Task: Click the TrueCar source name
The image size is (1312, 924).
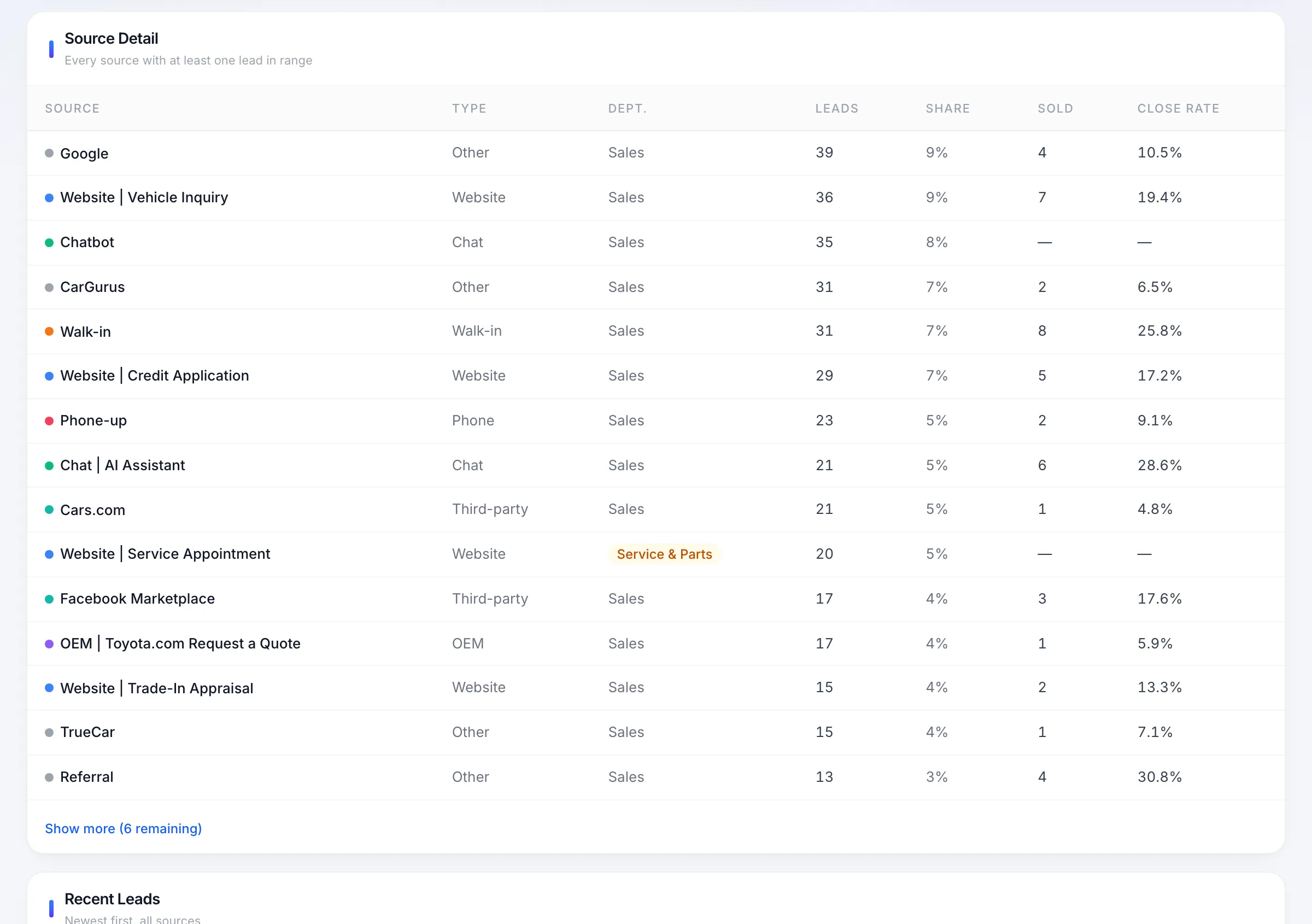Action: (x=87, y=732)
